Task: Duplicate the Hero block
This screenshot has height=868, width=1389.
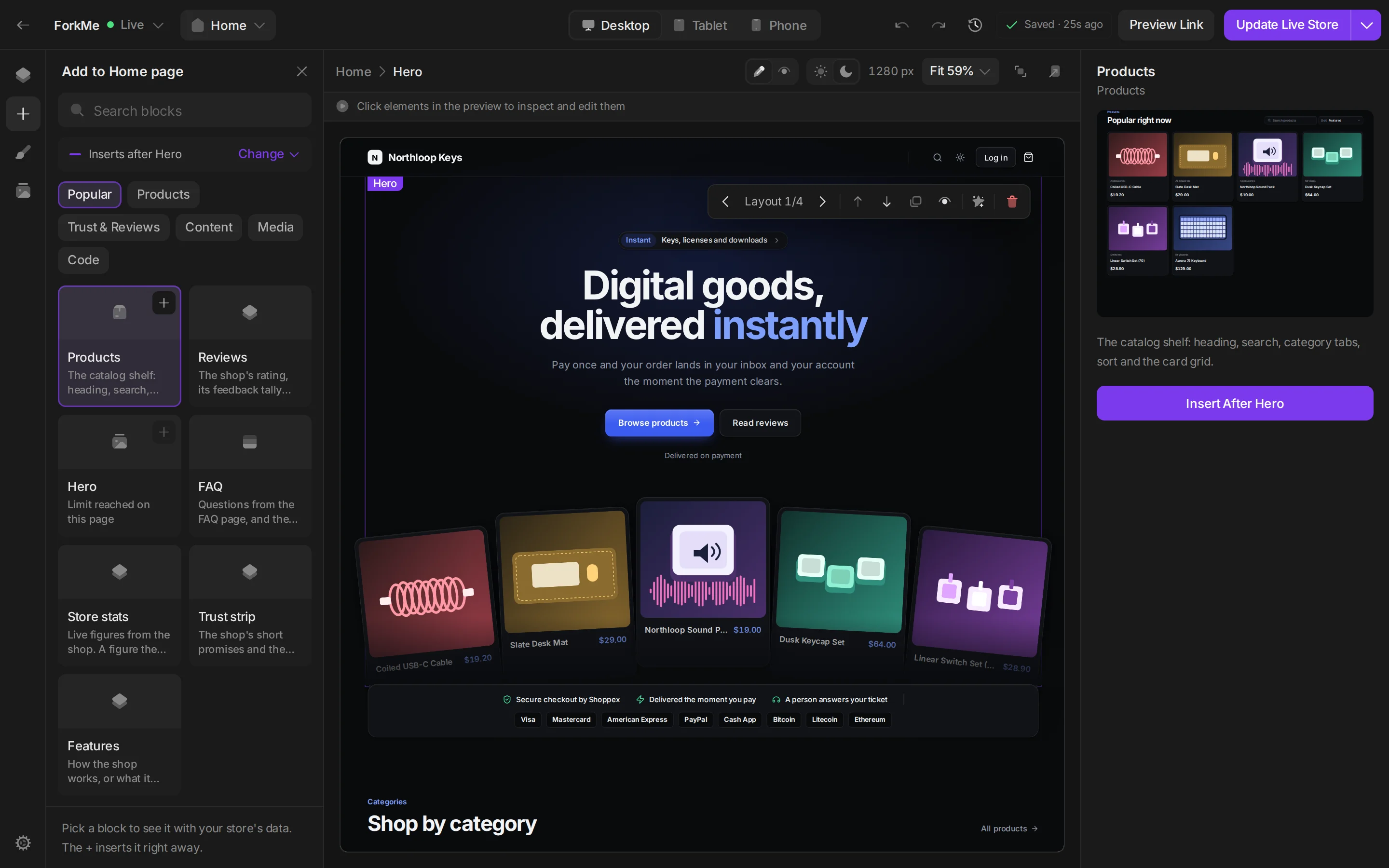Action: (x=915, y=202)
